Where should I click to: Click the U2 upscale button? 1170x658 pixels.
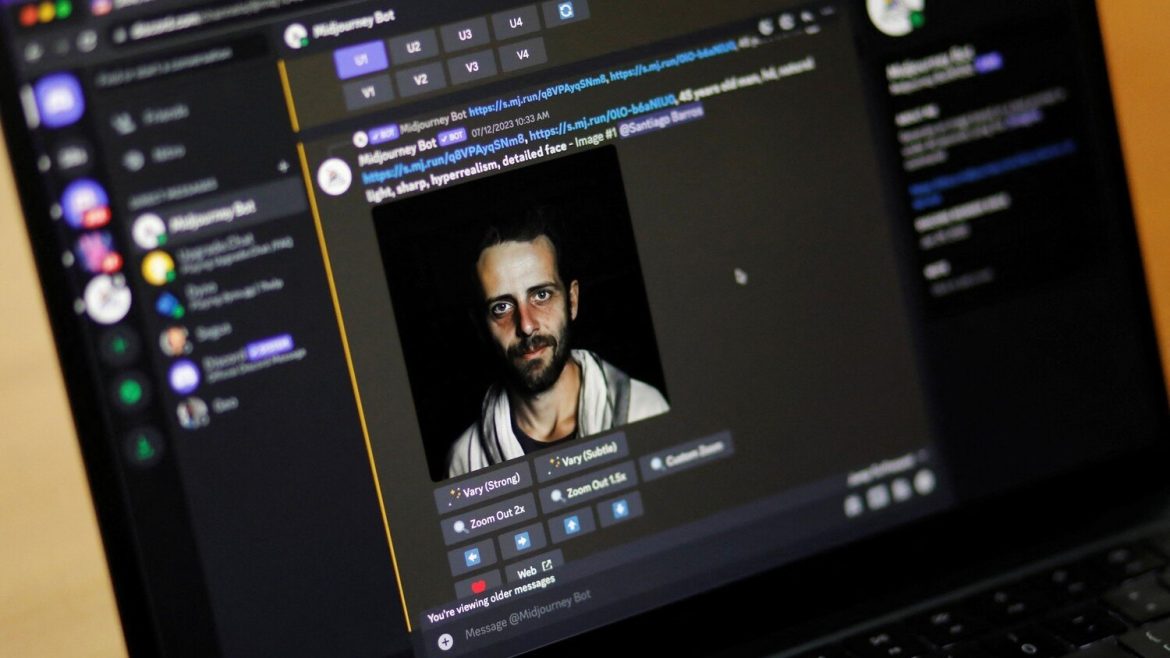pyautogui.click(x=414, y=45)
